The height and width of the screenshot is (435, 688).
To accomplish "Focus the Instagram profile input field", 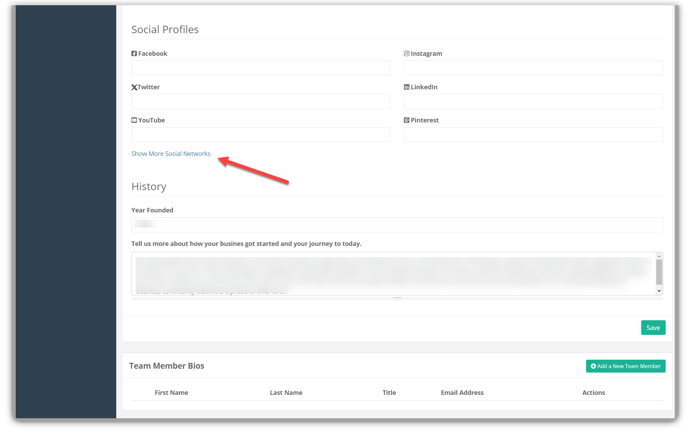I will [533, 68].
